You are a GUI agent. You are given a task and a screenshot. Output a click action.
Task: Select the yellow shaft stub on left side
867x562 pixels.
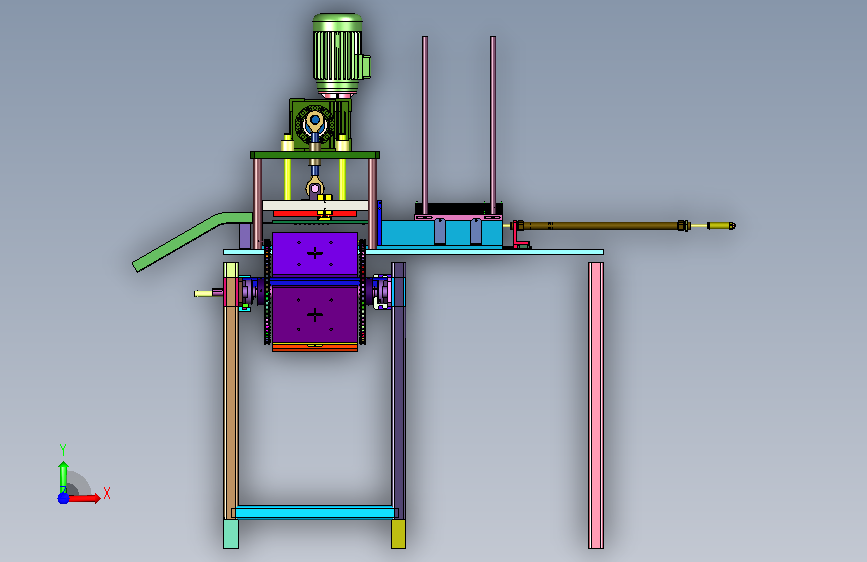point(204,293)
